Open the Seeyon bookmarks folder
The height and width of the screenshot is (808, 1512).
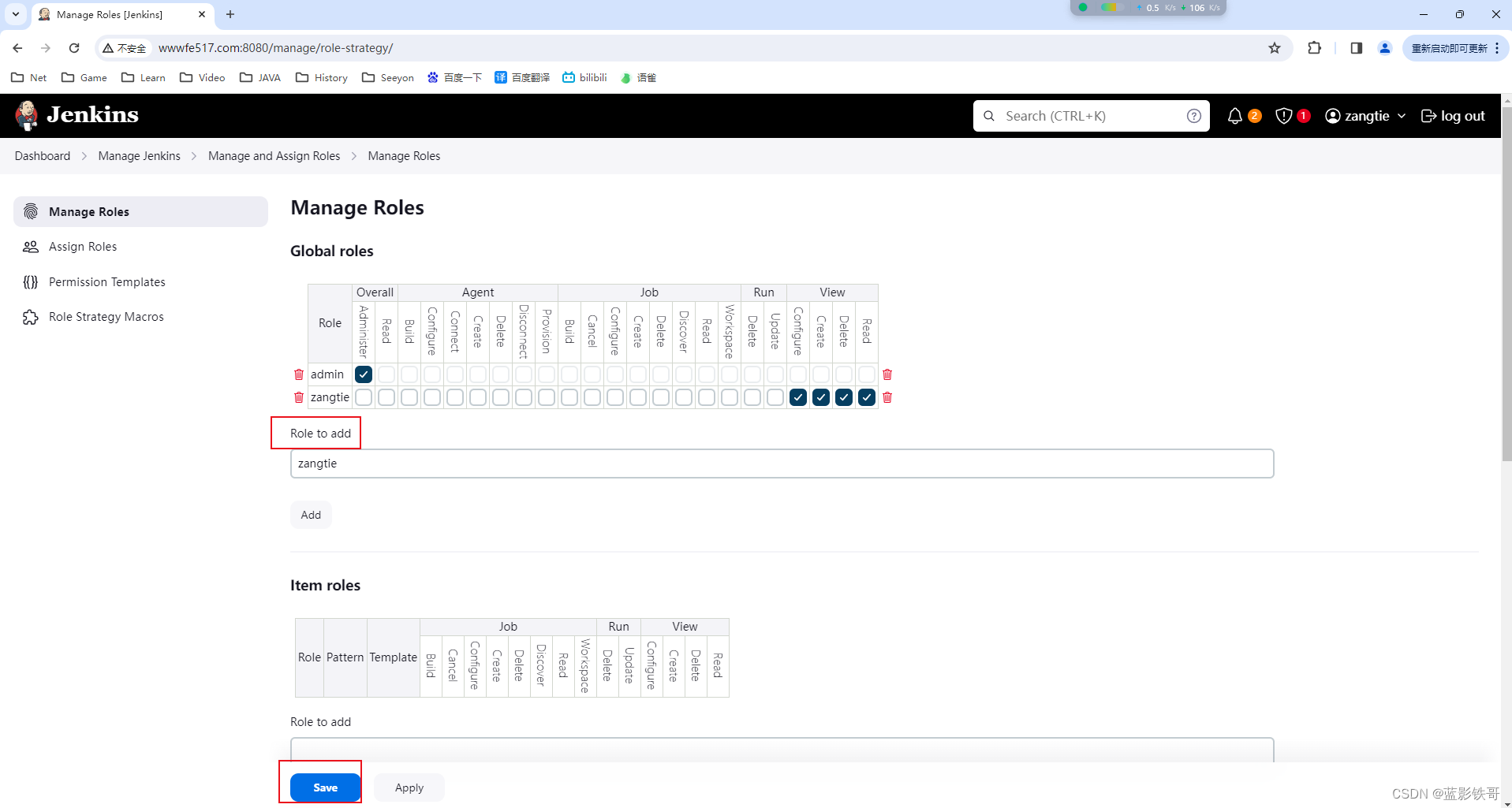(388, 77)
